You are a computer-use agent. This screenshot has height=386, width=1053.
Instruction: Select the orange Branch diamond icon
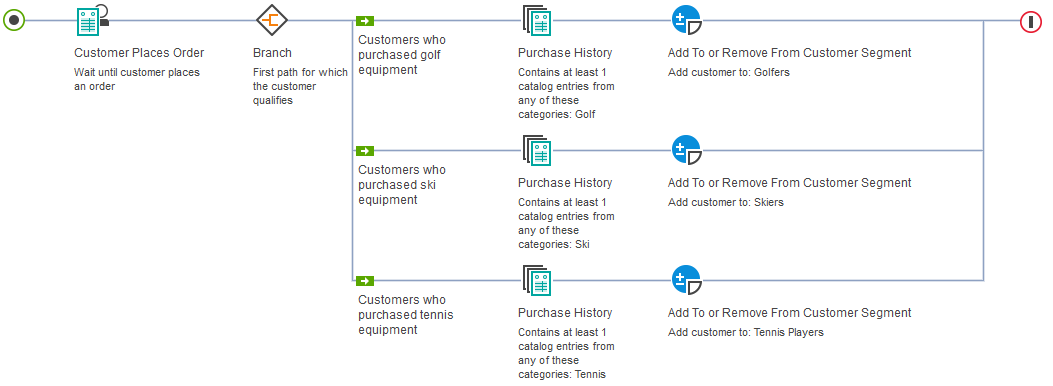(272, 20)
